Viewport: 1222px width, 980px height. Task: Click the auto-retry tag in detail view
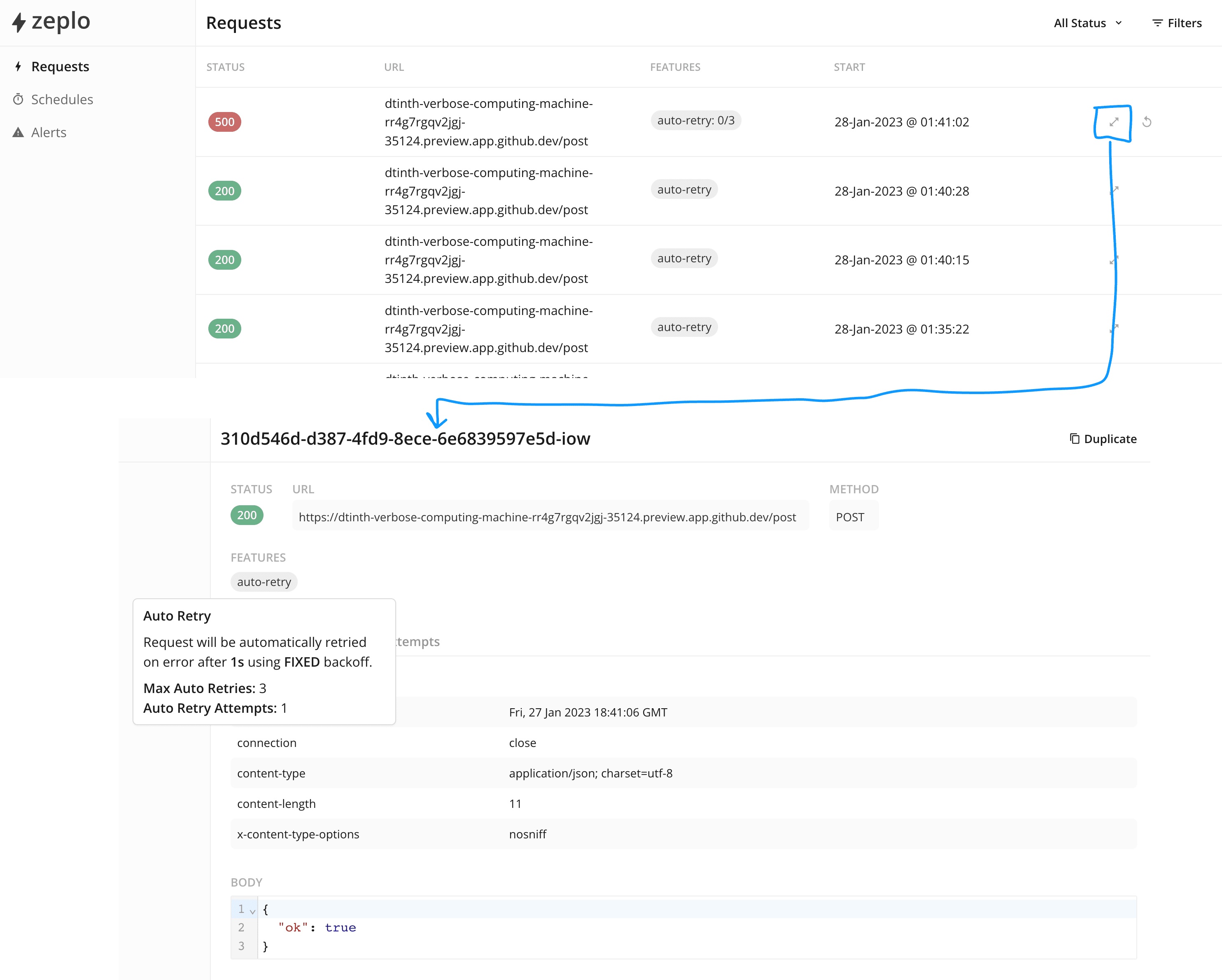click(x=264, y=581)
